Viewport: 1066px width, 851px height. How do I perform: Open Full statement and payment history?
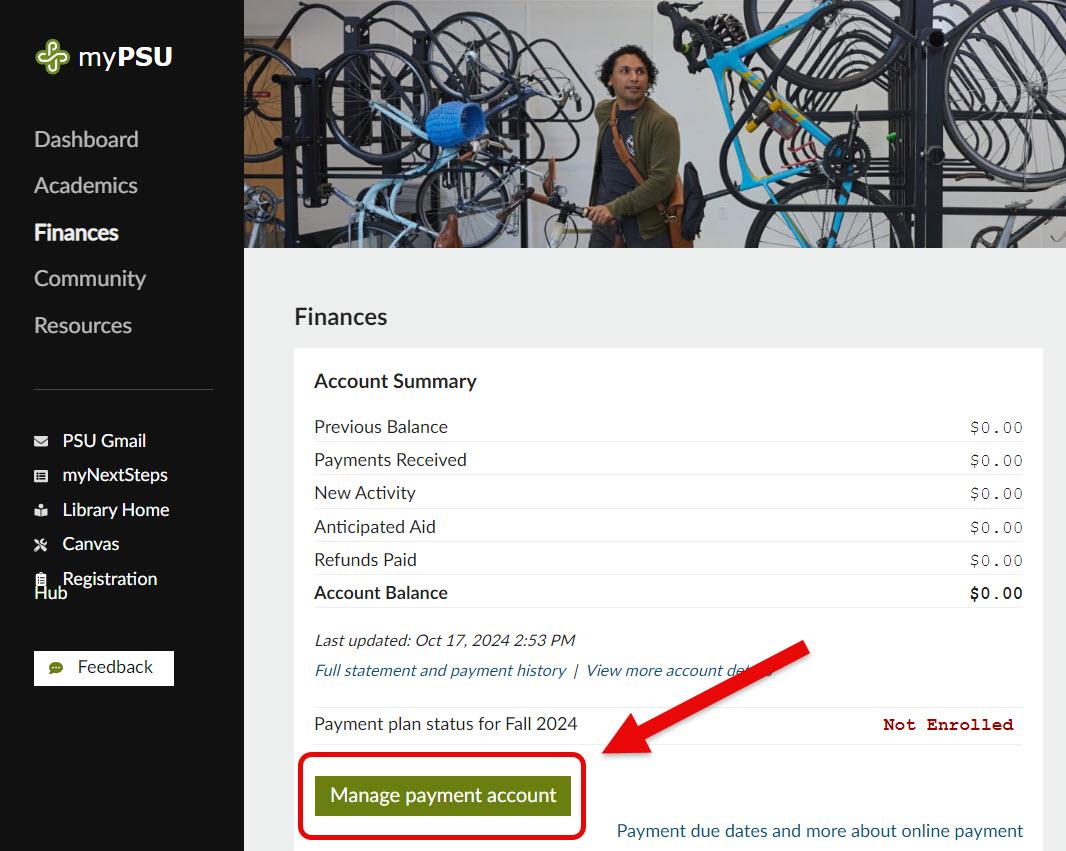click(440, 670)
